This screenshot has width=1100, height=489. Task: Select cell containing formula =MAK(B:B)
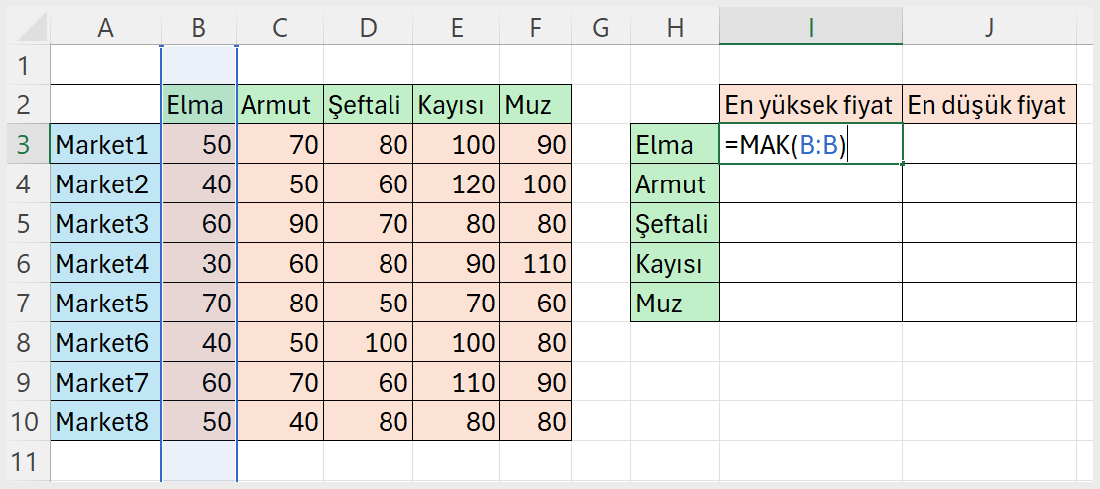810,145
